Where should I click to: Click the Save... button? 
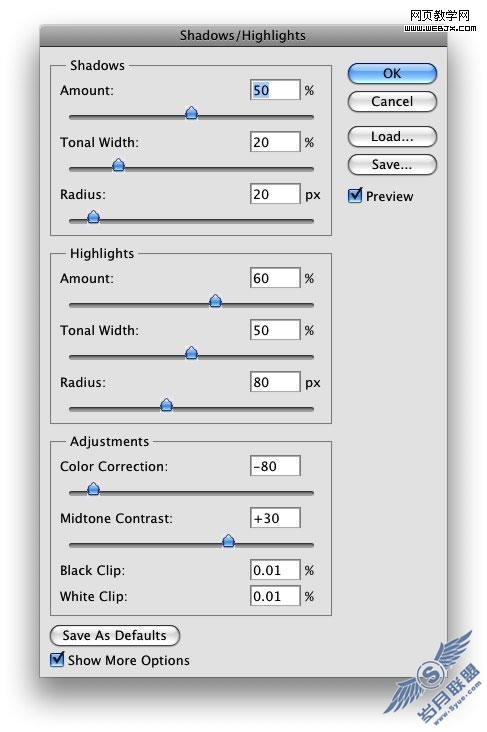pyautogui.click(x=392, y=165)
